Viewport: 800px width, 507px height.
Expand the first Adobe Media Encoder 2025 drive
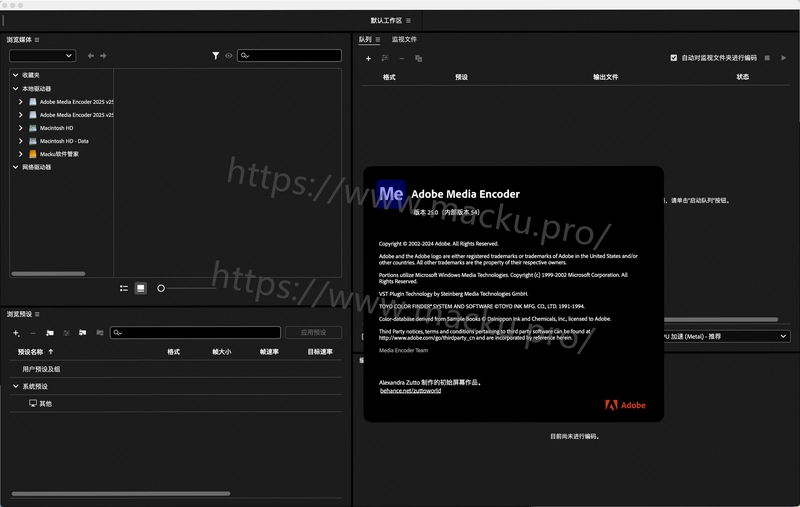pos(20,102)
